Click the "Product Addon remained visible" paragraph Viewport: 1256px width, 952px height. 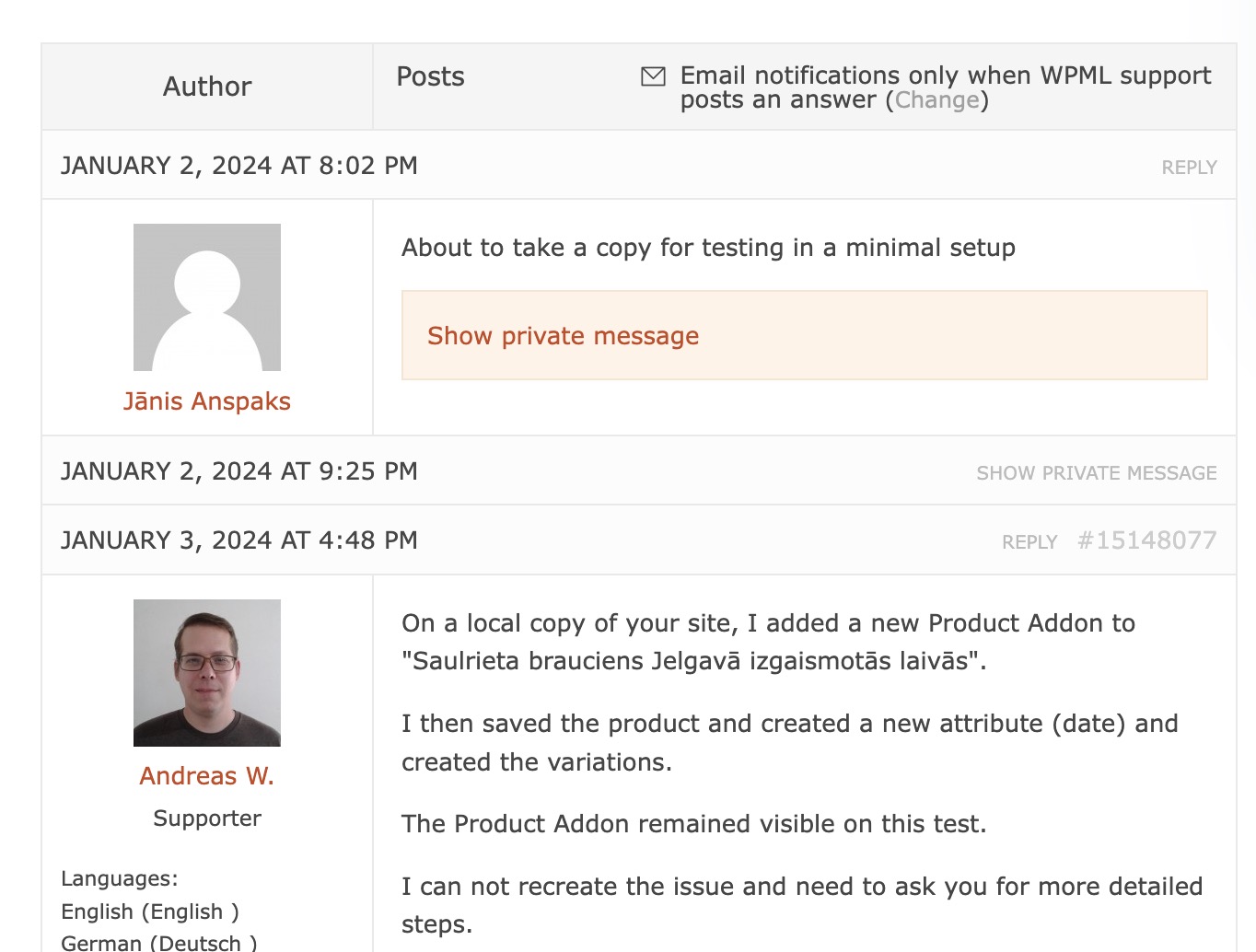coord(693,824)
